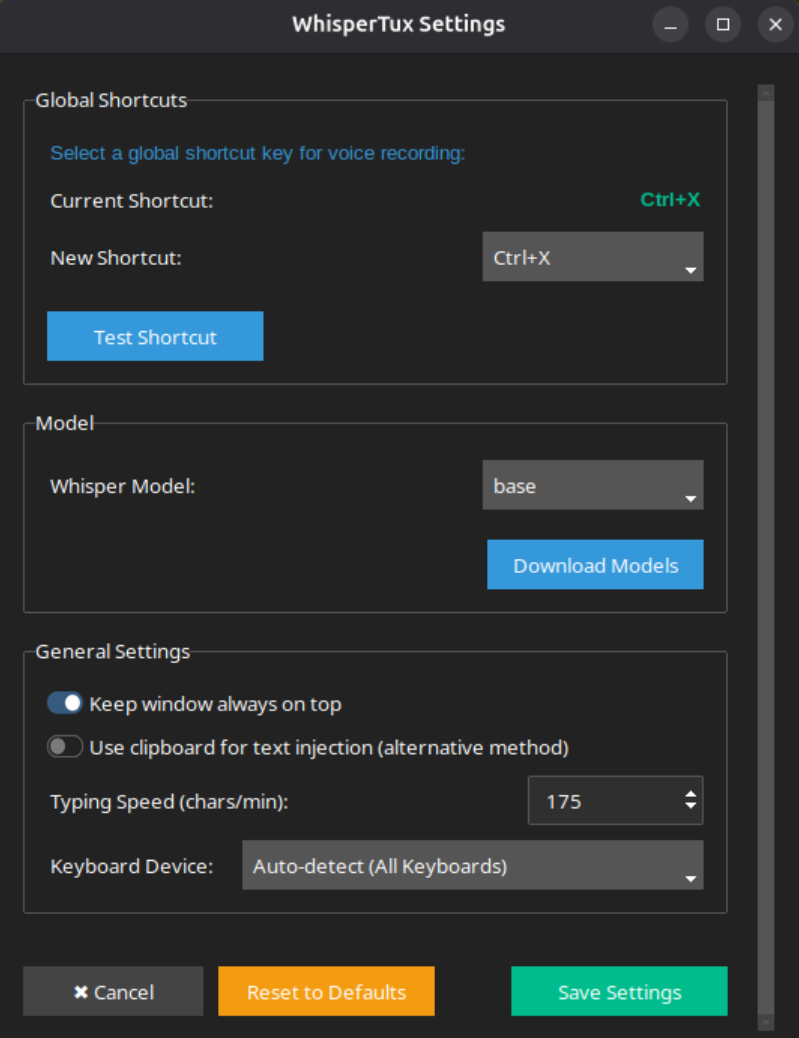
Task: Click the 'Whisper Model:' label
Action: (x=122, y=486)
